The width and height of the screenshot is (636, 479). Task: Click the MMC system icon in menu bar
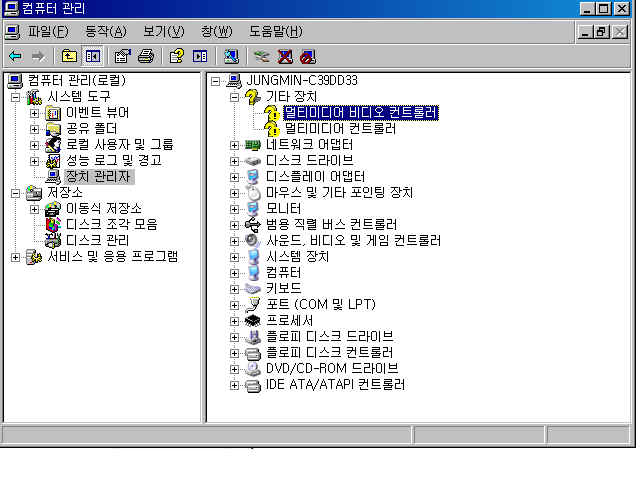[x=12, y=32]
